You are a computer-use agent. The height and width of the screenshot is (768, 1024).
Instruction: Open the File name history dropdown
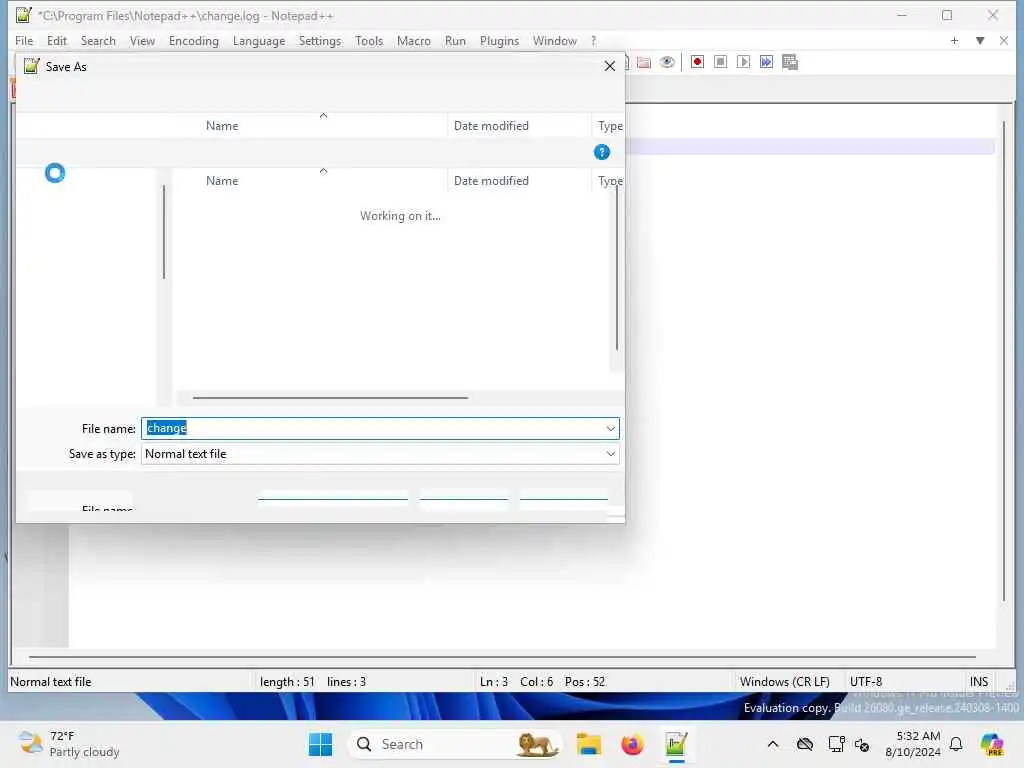610,428
